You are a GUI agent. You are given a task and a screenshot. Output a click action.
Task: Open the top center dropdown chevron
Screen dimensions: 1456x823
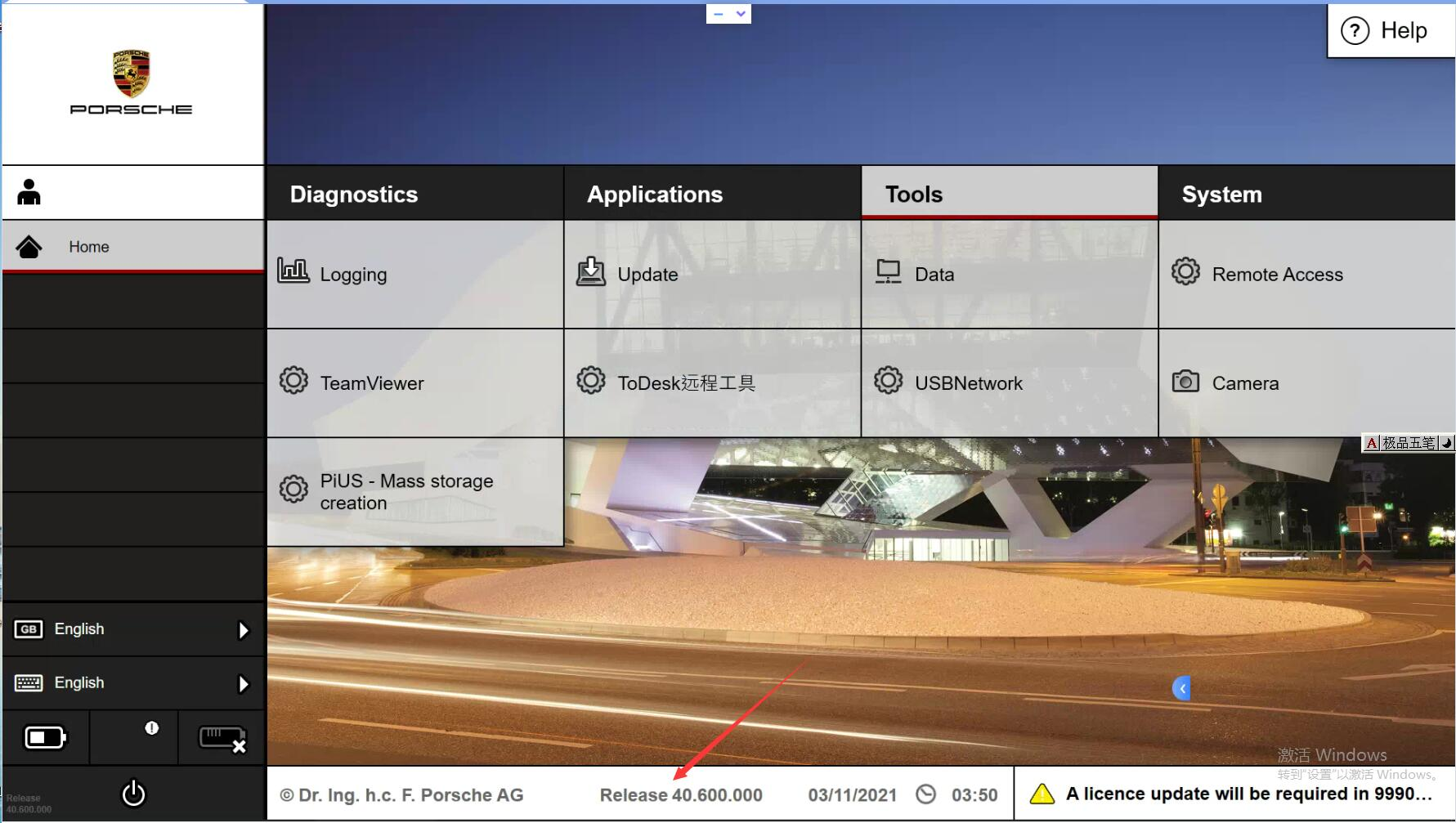pos(741,14)
